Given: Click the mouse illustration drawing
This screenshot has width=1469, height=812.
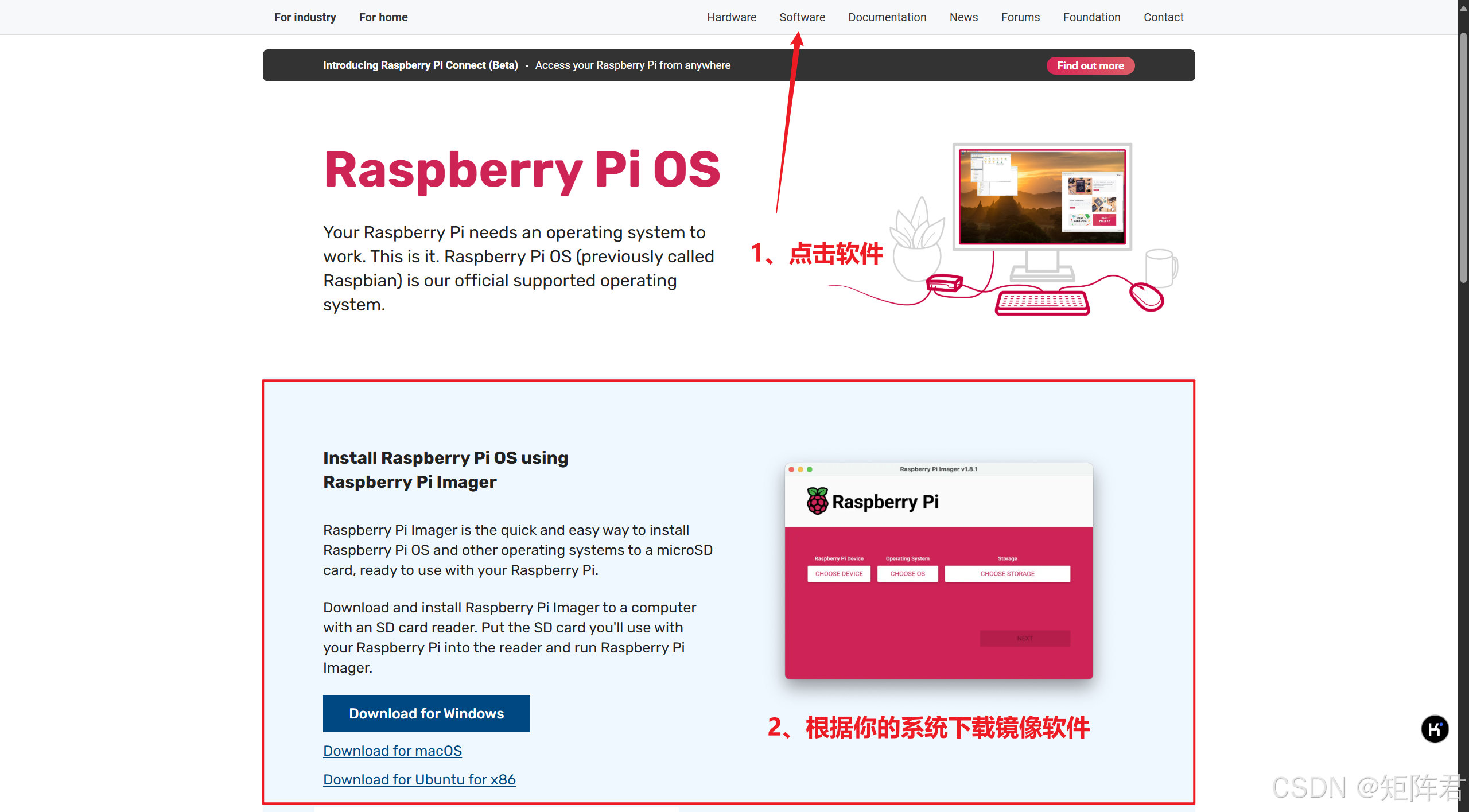Looking at the screenshot, I should pyautogui.click(x=1147, y=297).
